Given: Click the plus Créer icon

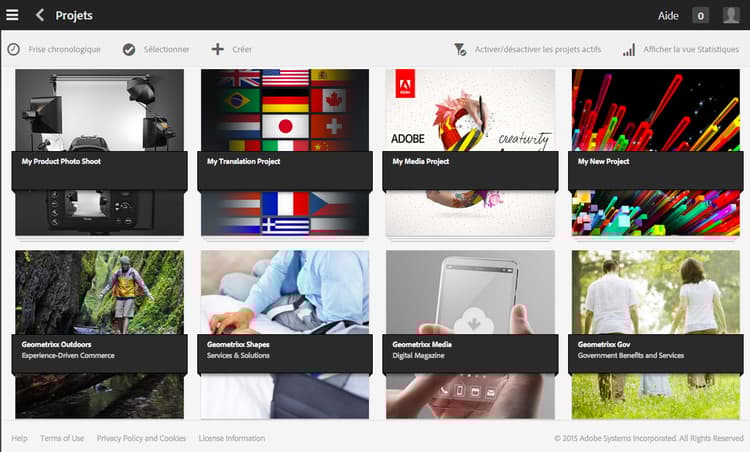Looking at the screenshot, I should point(218,49).
